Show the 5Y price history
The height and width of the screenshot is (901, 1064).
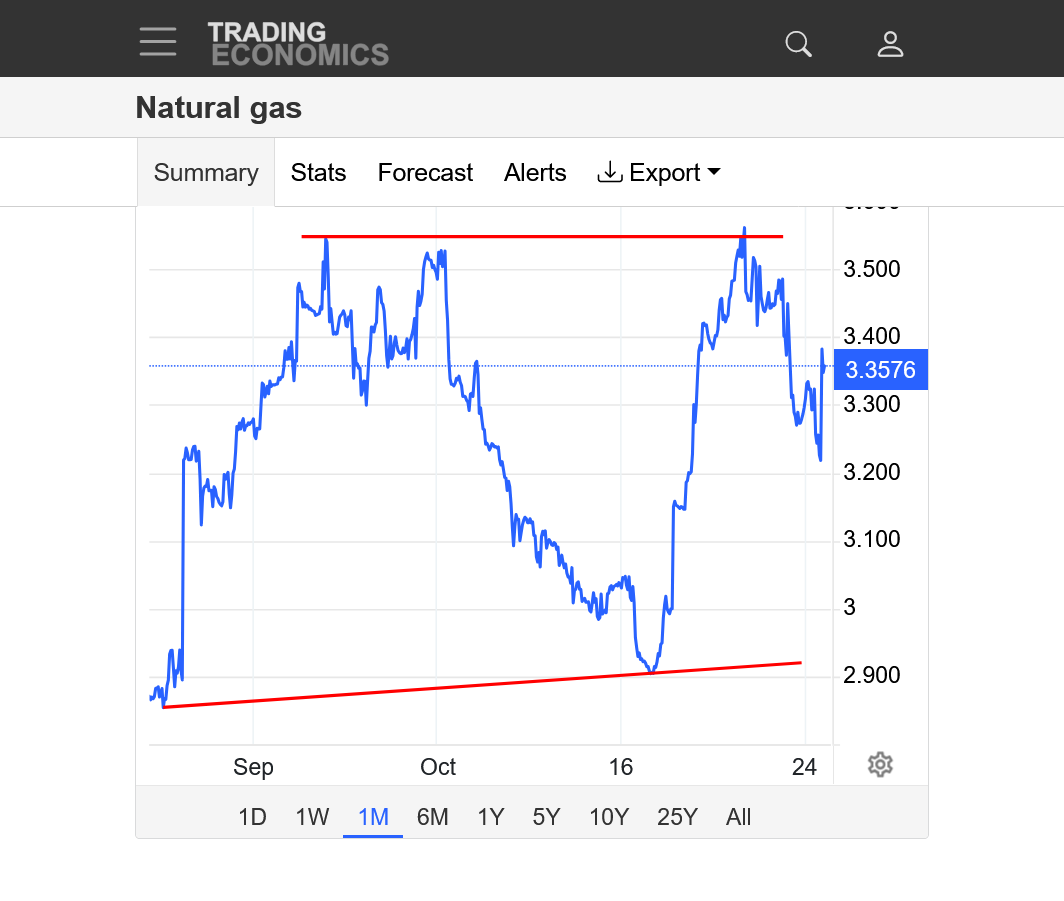point(546,817)
